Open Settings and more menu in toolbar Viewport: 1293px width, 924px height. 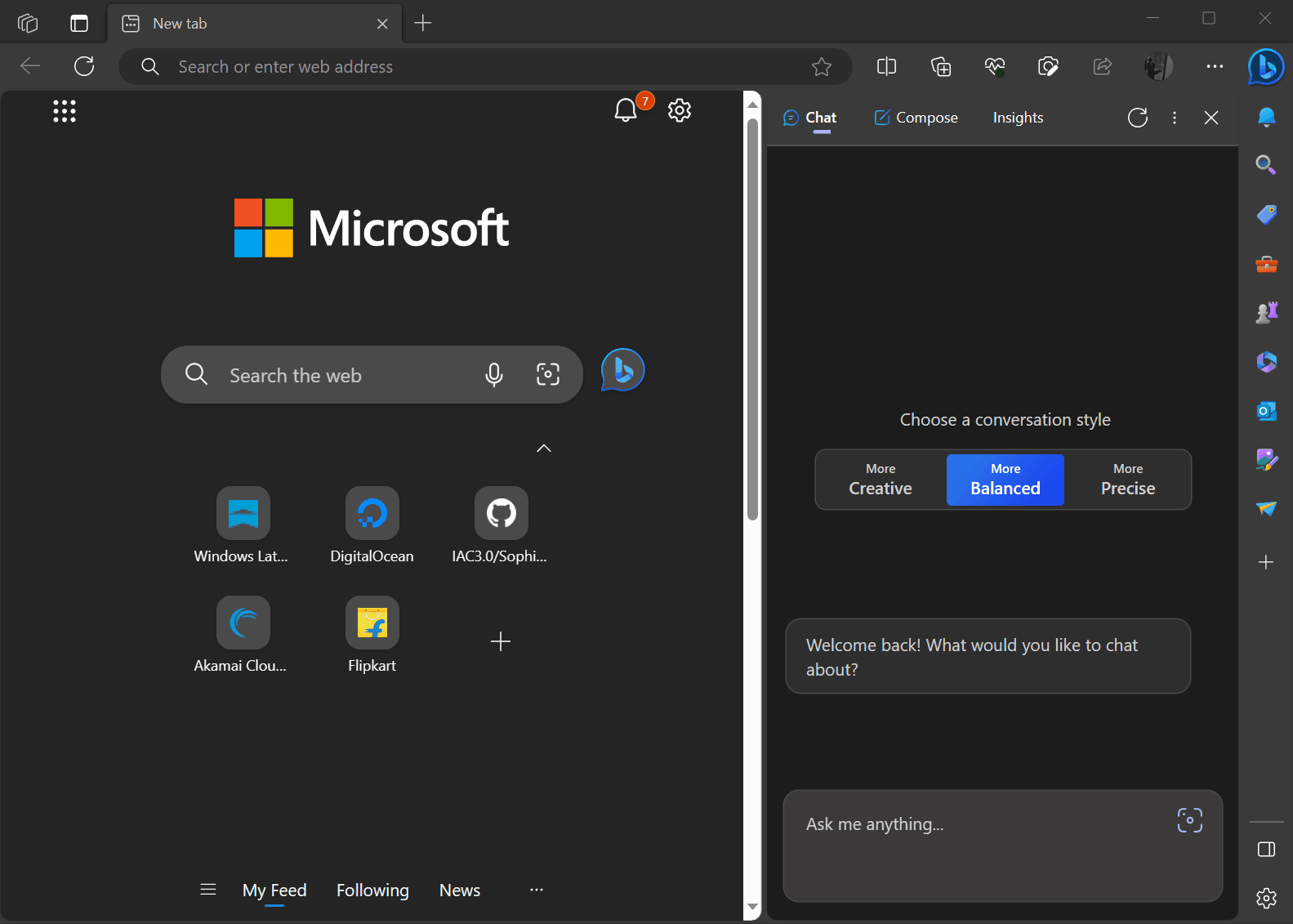point(1215,67)
